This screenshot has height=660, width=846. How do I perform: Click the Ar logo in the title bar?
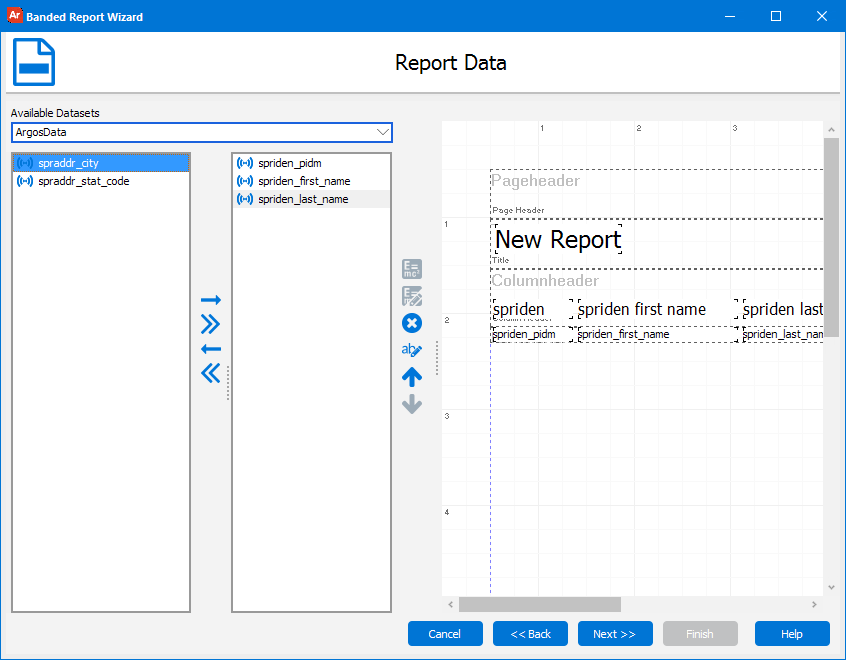[13, 15]
